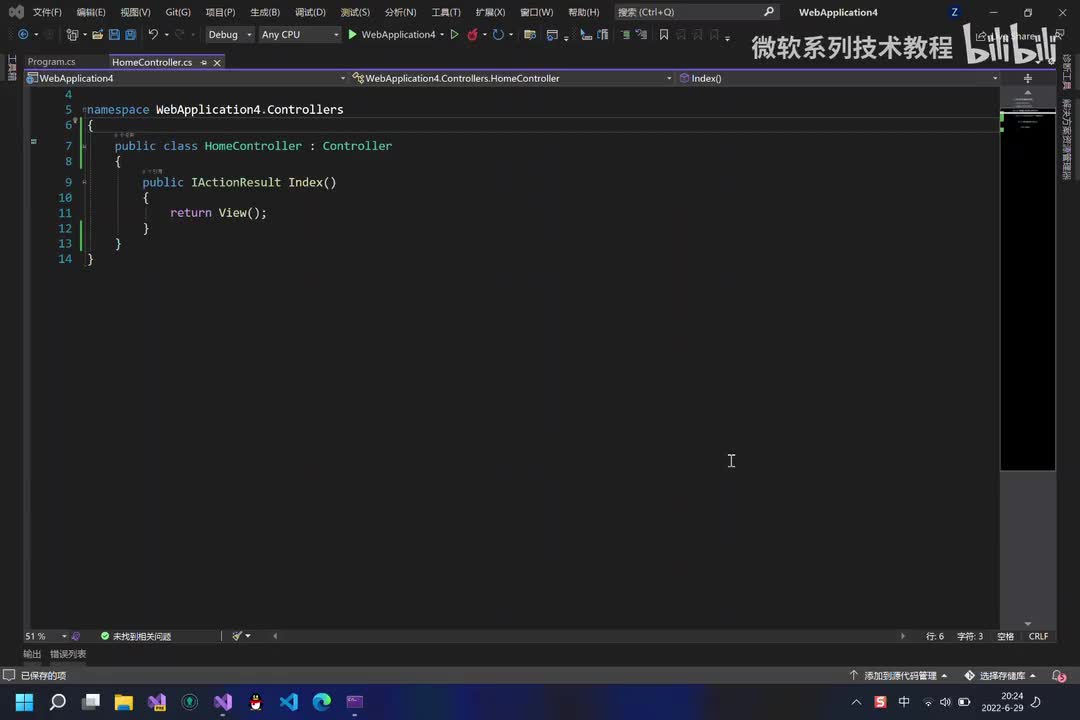
Task: Open the 项目(P) menu
Action: click(x=220, y=12)
